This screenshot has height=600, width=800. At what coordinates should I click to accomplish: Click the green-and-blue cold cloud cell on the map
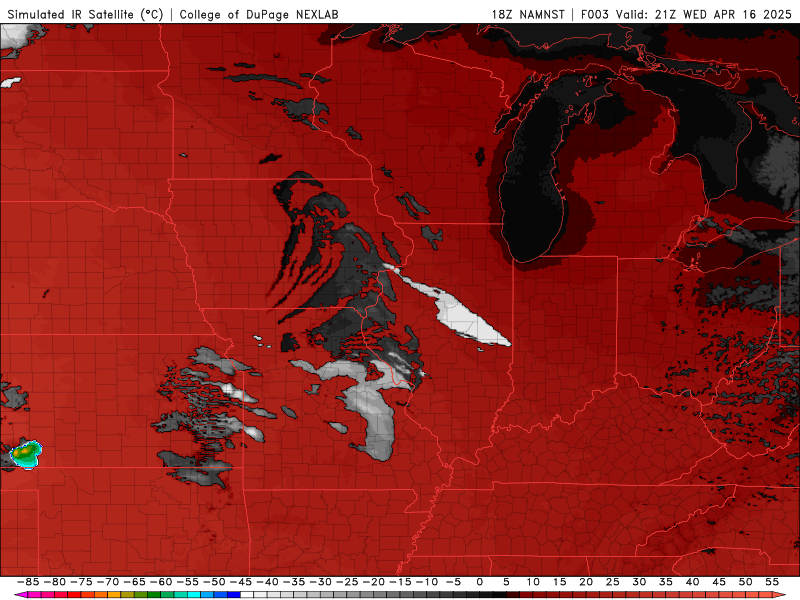[27, 453]
